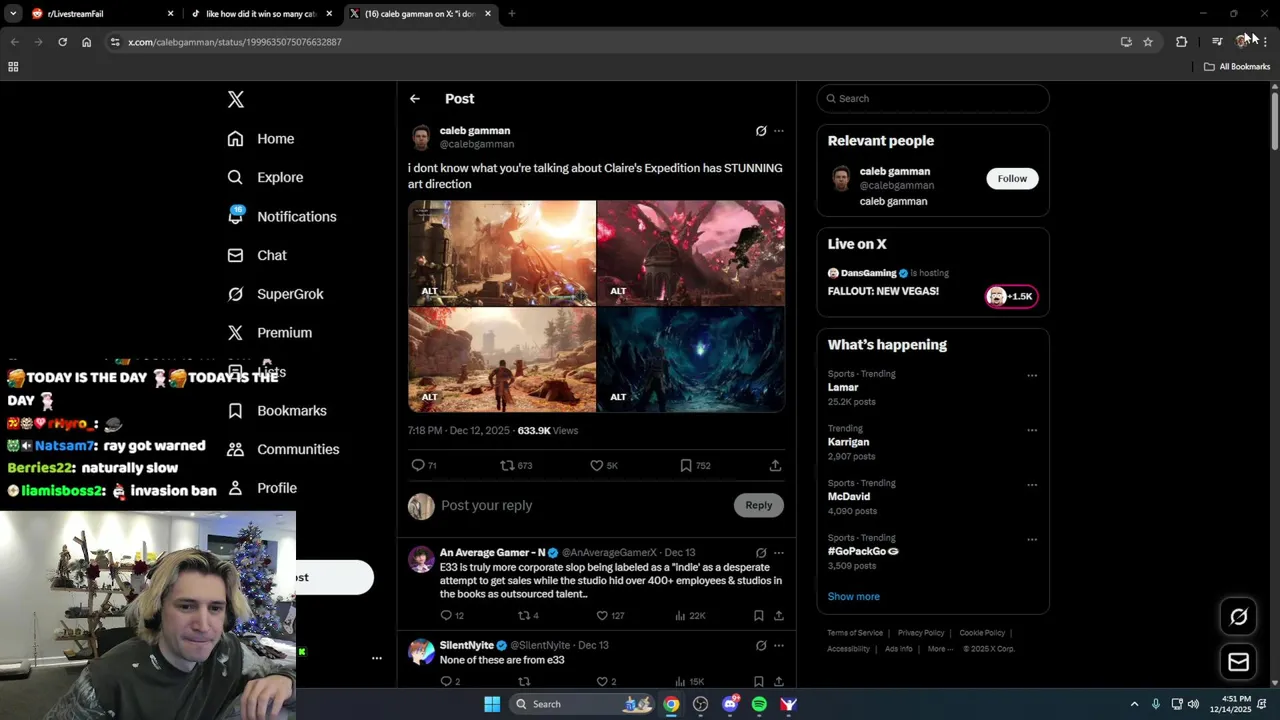Click the Reply button
The height and width of the screenshot is (720, 1280).
click(759, 506)
